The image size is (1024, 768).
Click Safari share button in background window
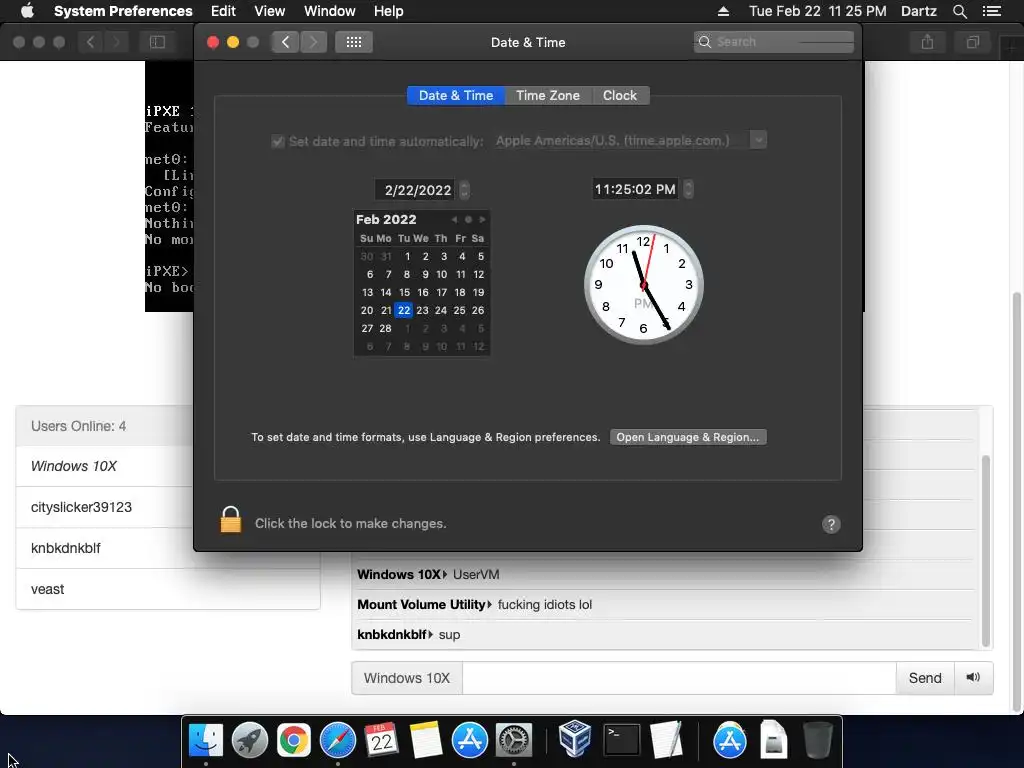click(x=927, y=42)
